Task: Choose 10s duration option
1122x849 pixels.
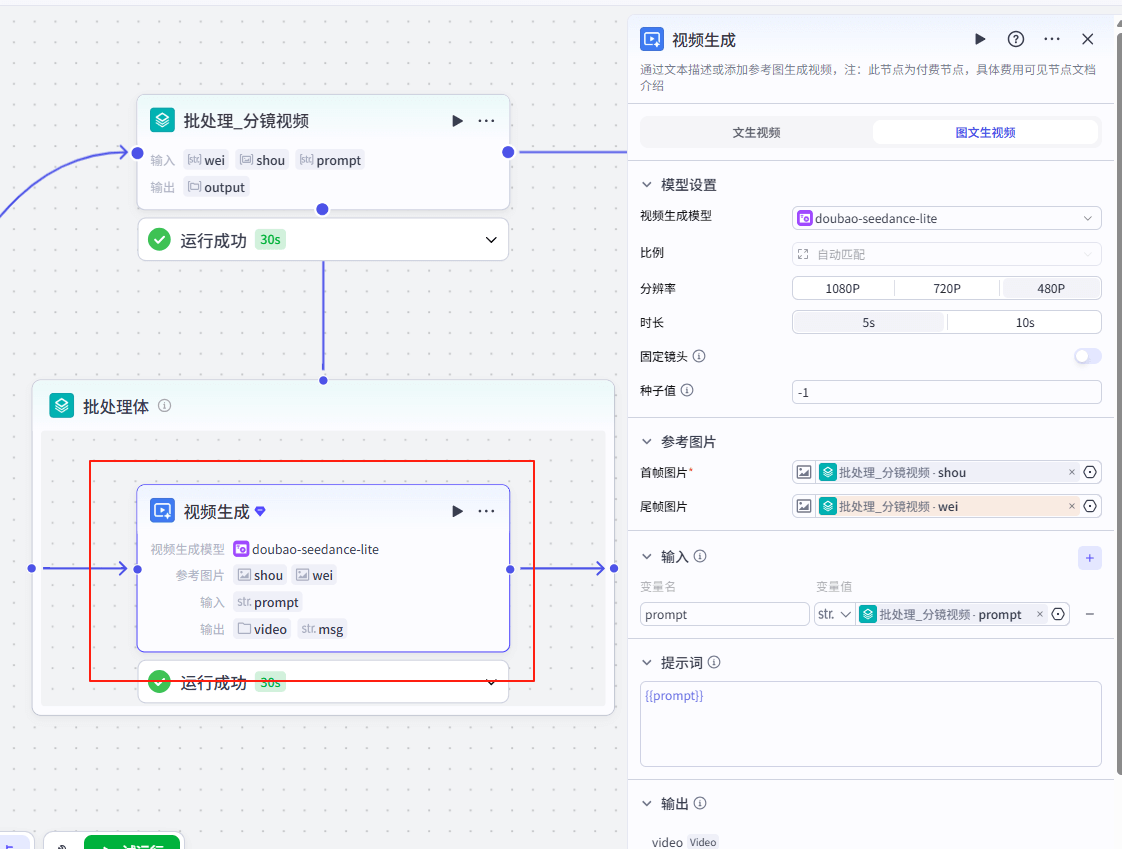Action: coord(1024,322)
